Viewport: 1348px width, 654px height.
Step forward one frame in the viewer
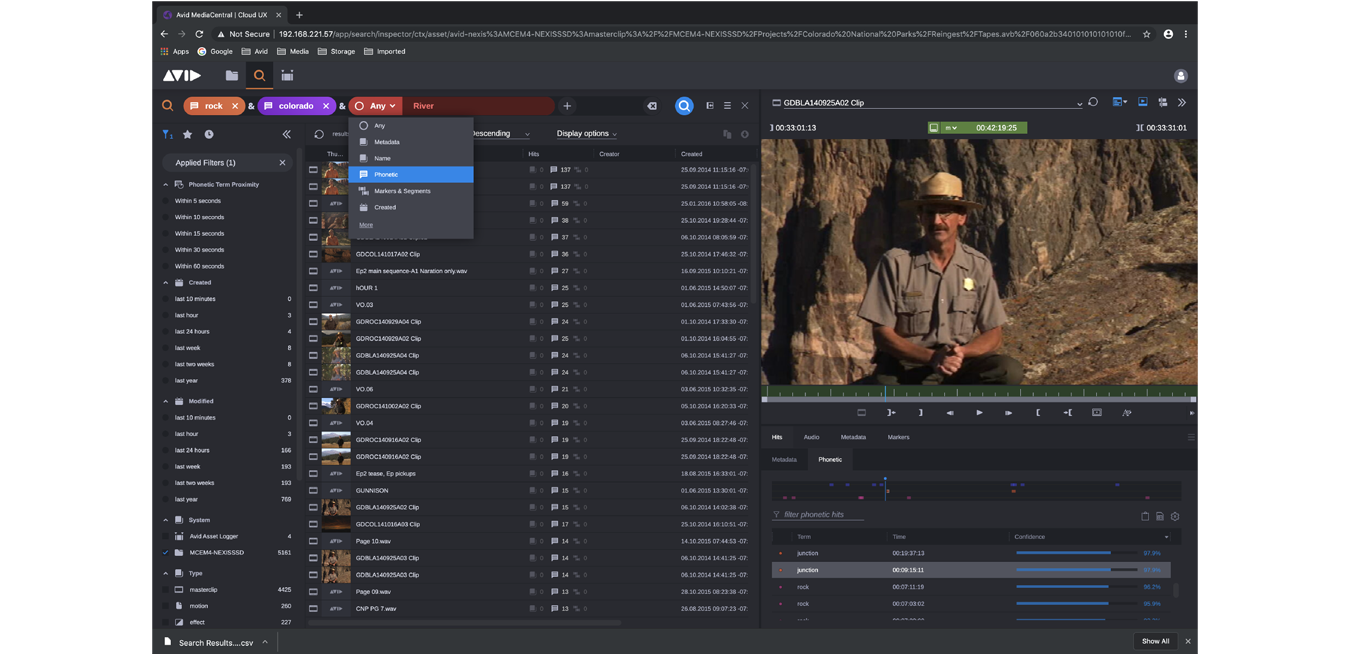[1008, 413]
